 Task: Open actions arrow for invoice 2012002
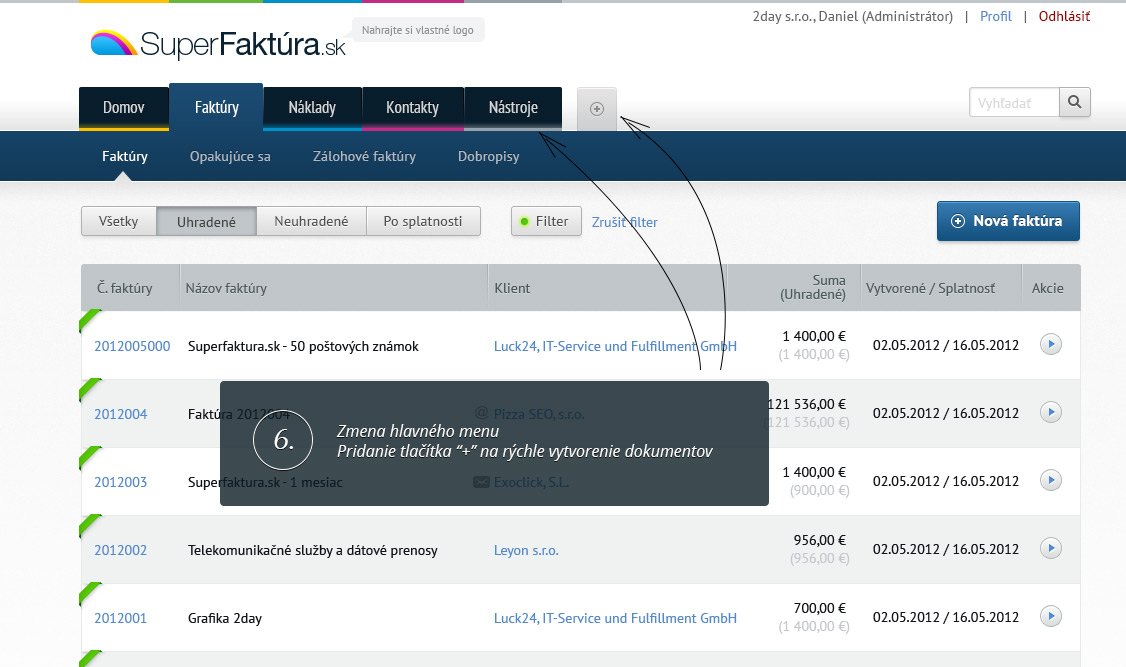[1051, 549]
